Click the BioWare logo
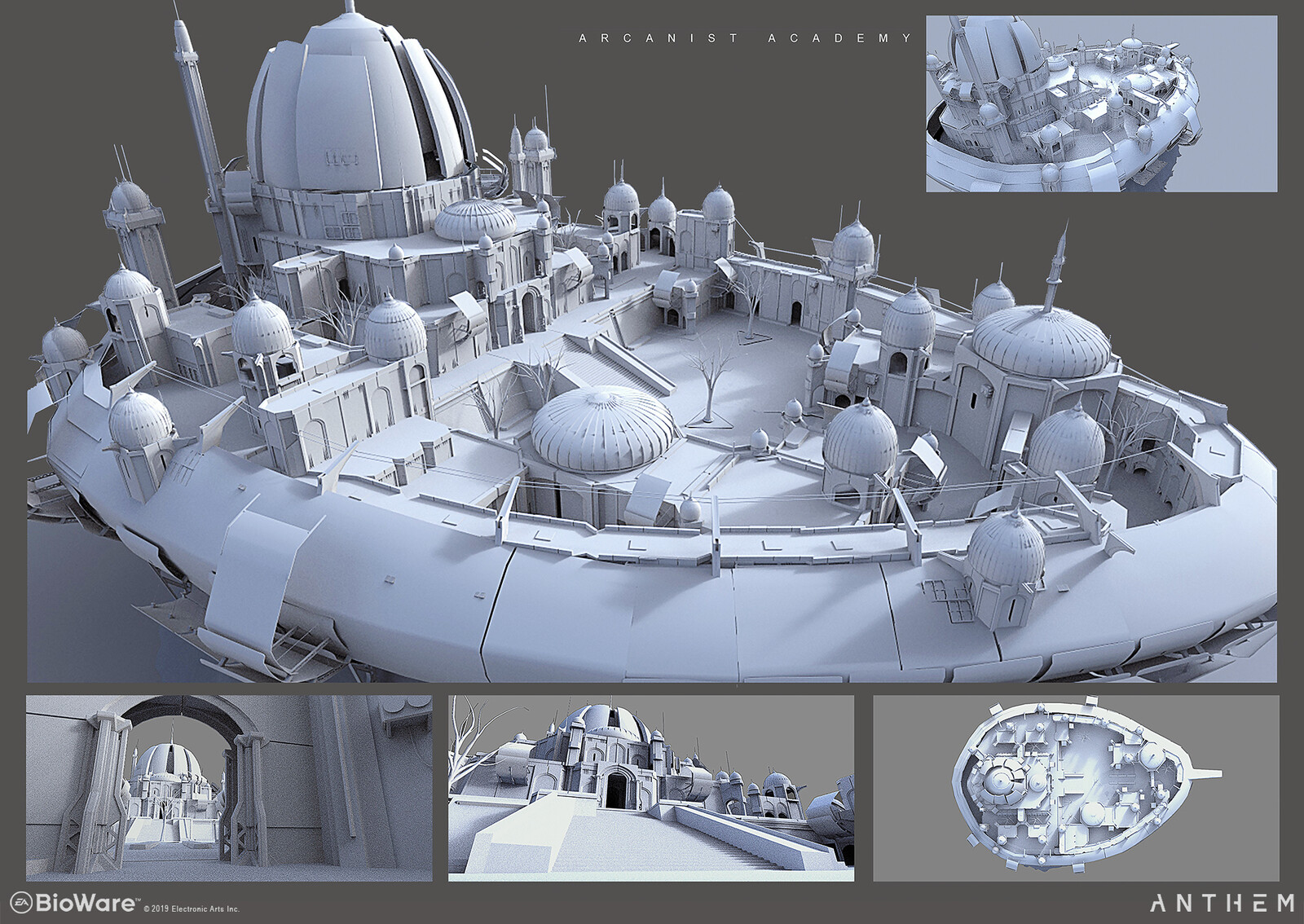 [73, 902]
